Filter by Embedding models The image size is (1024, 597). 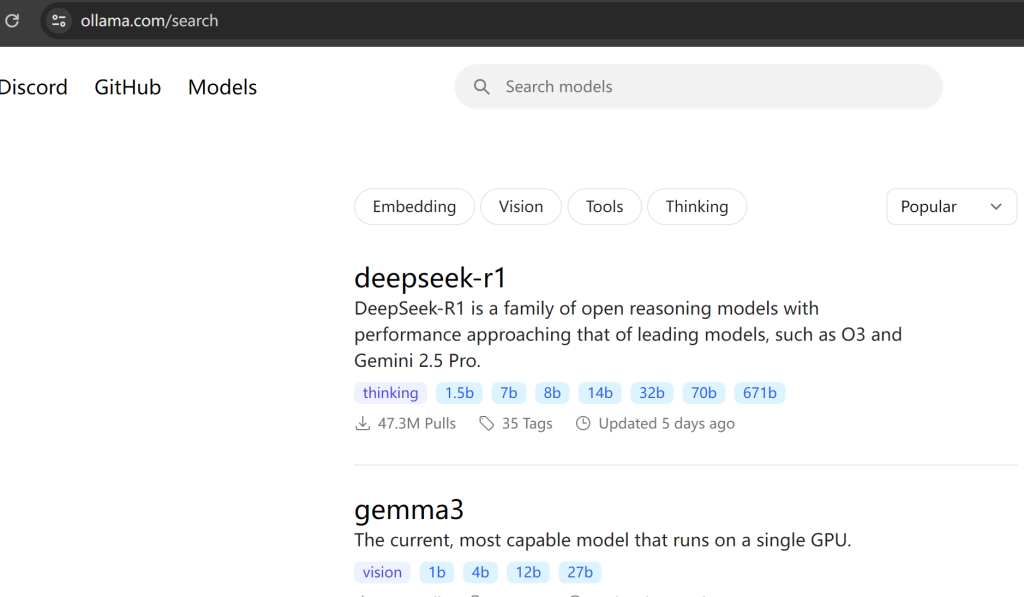tap(414, 206)
